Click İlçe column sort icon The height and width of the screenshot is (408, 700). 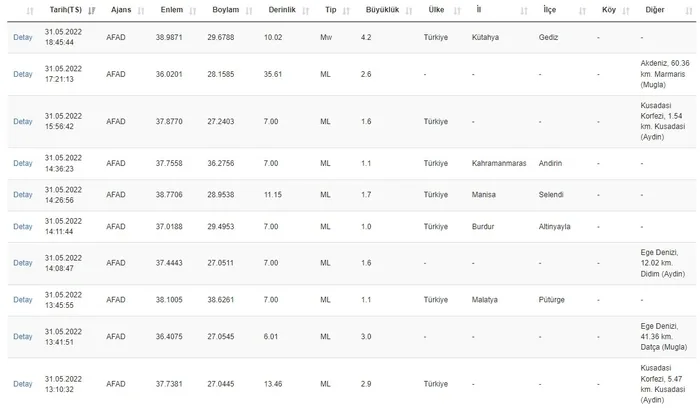[582, 11]
